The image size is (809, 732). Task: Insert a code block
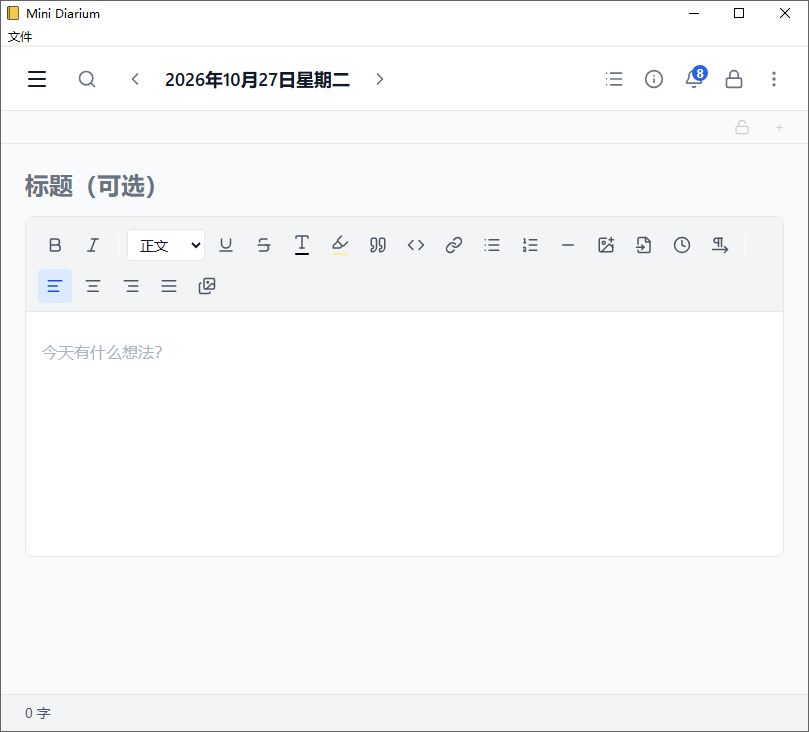(x=416, y=245)
